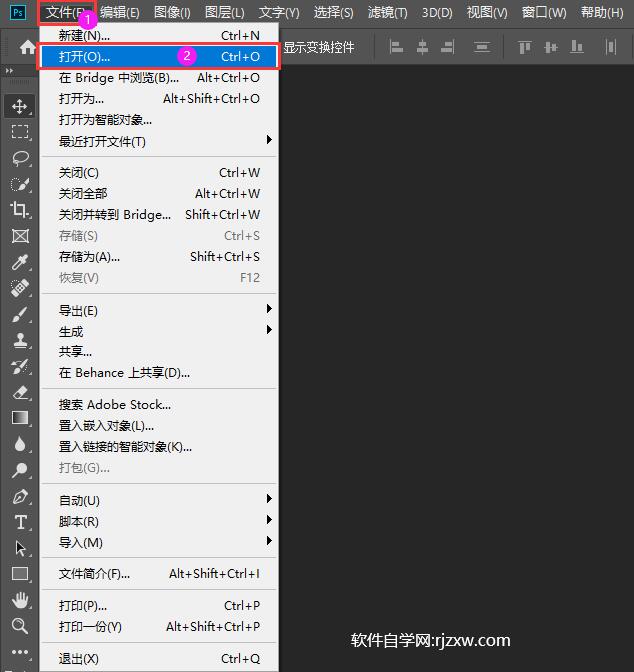Image resolution: width=634 pixels, height=672 pixels.
Task: Select the Rectangle shape tool
Action: coord(20,573)
